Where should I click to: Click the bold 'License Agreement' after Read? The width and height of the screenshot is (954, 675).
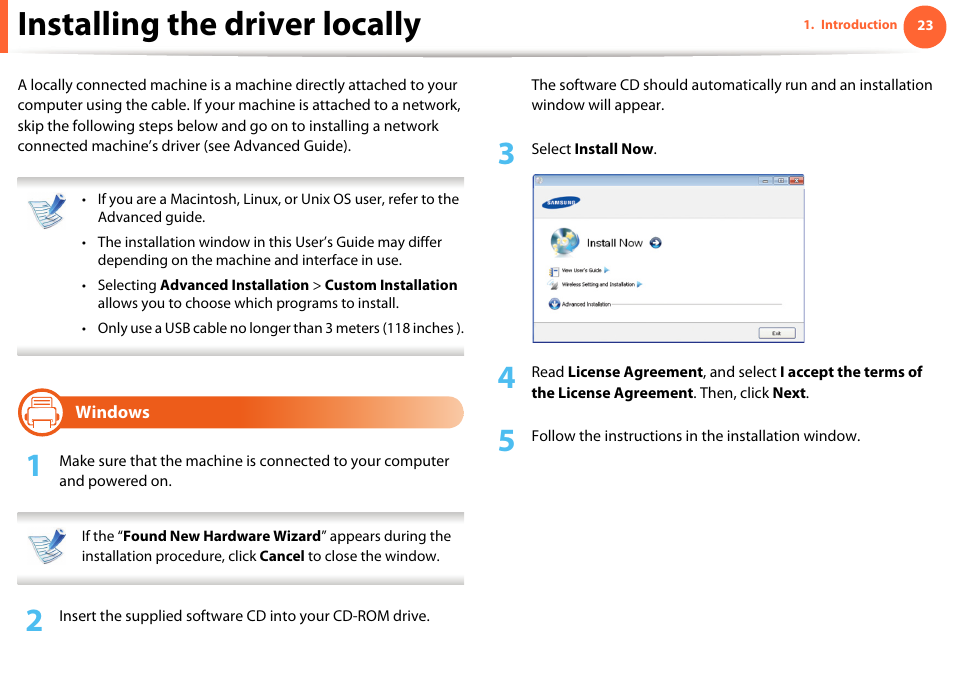[635, 372]
